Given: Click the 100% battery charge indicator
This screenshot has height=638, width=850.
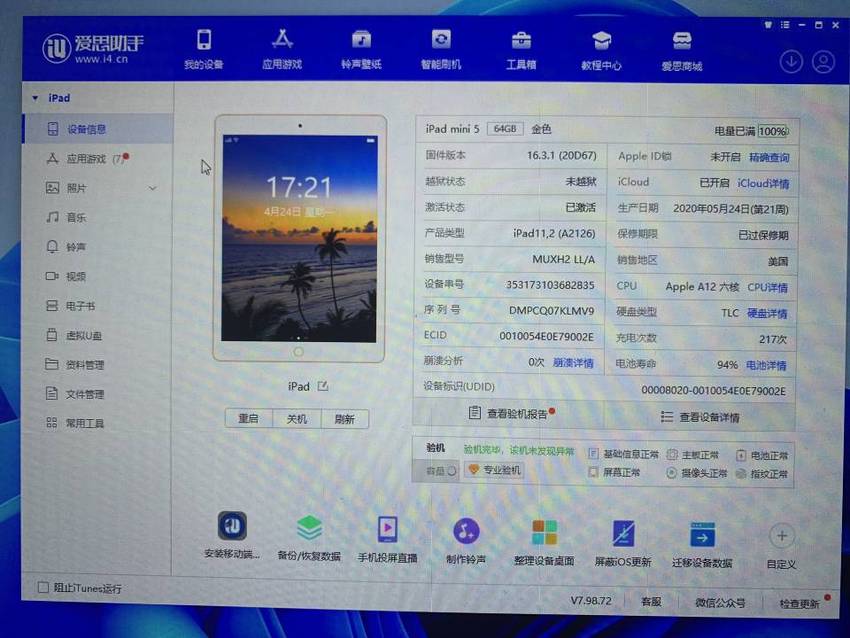Looking at the screenshot, I should coord(773,131).
